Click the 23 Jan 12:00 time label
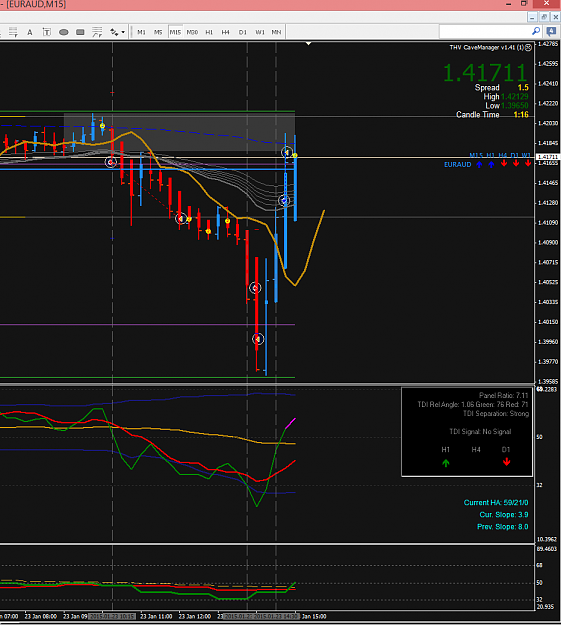Screen dimensions: 561x625 195,616
